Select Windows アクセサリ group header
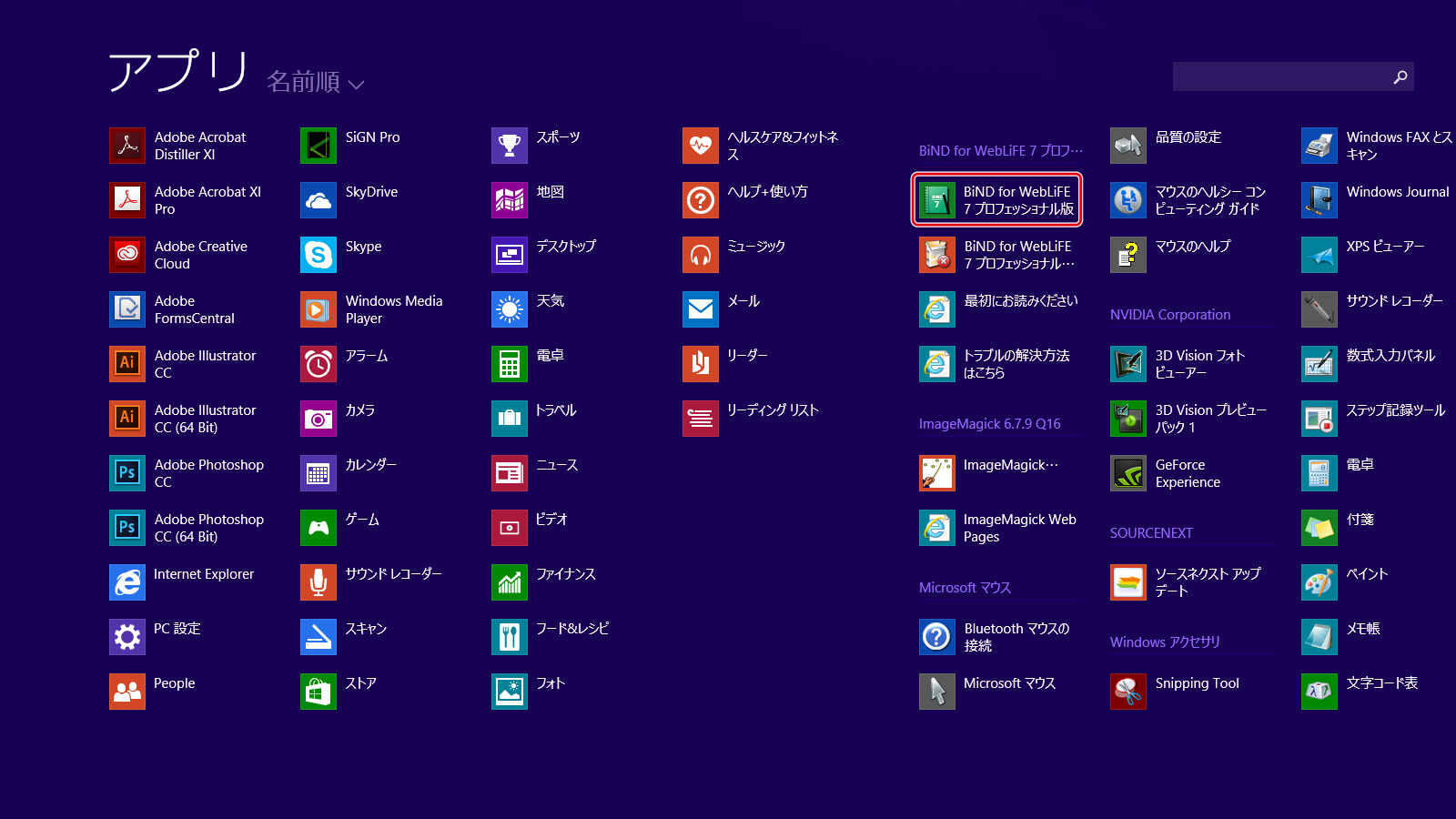The height and width of the screenshot is (819, 1456). [x=1165, y=642]
